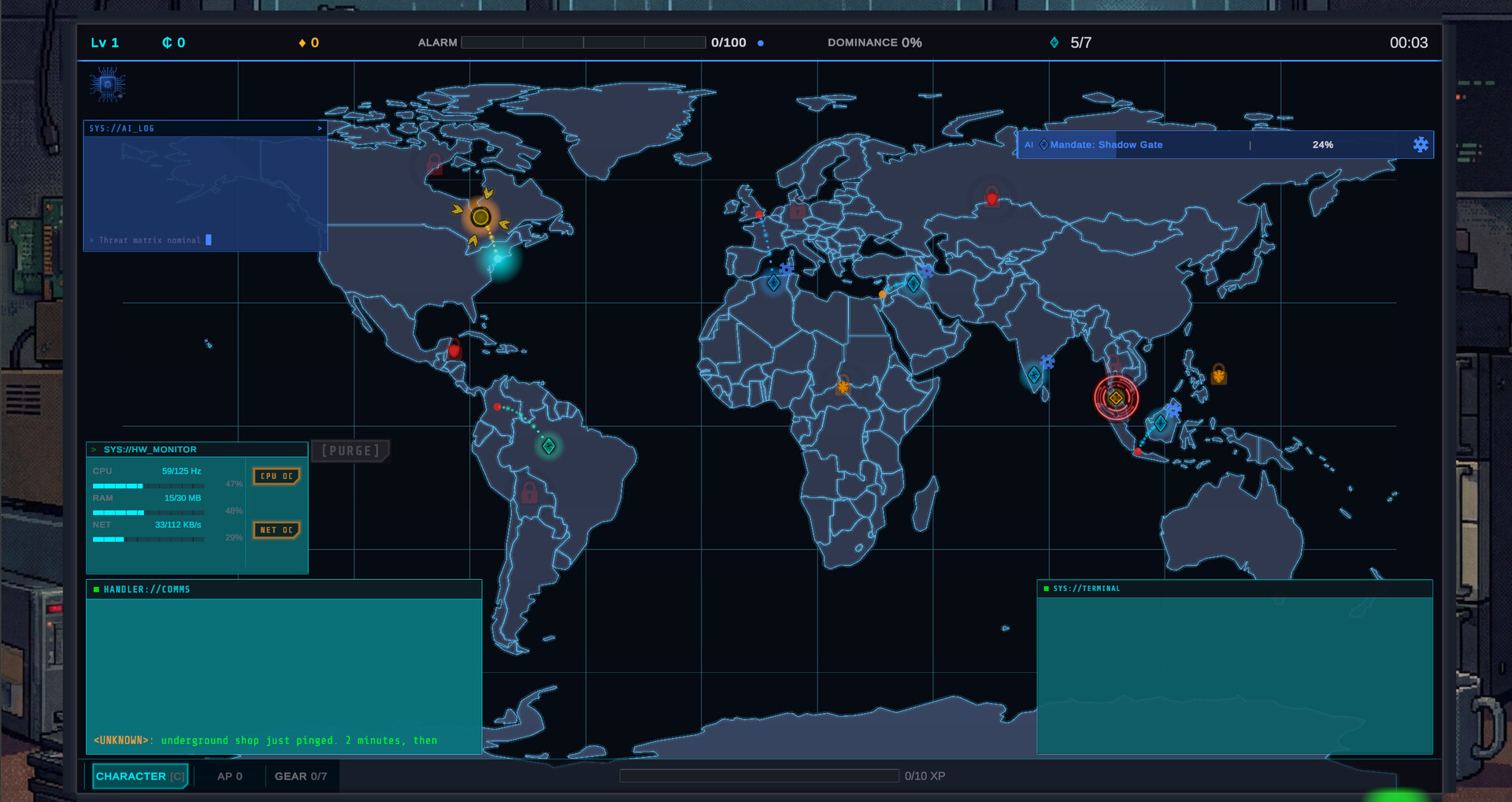Click inside the SYS://TERMINAL panel
The image size is (1512, 802).
pos(1234,674)
